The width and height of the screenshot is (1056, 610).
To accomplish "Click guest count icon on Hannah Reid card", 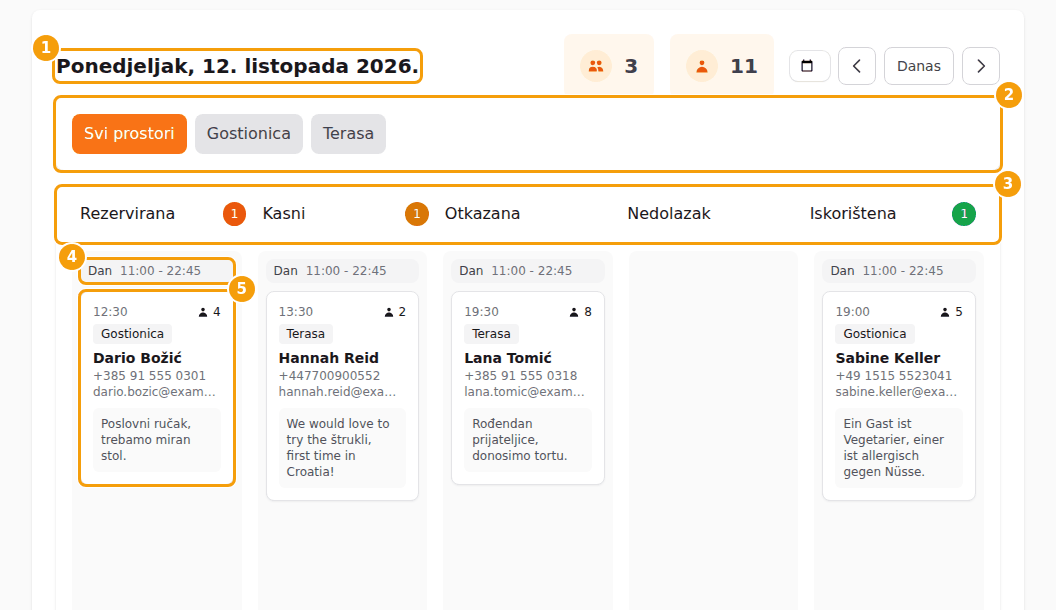I will coord(389,312).
